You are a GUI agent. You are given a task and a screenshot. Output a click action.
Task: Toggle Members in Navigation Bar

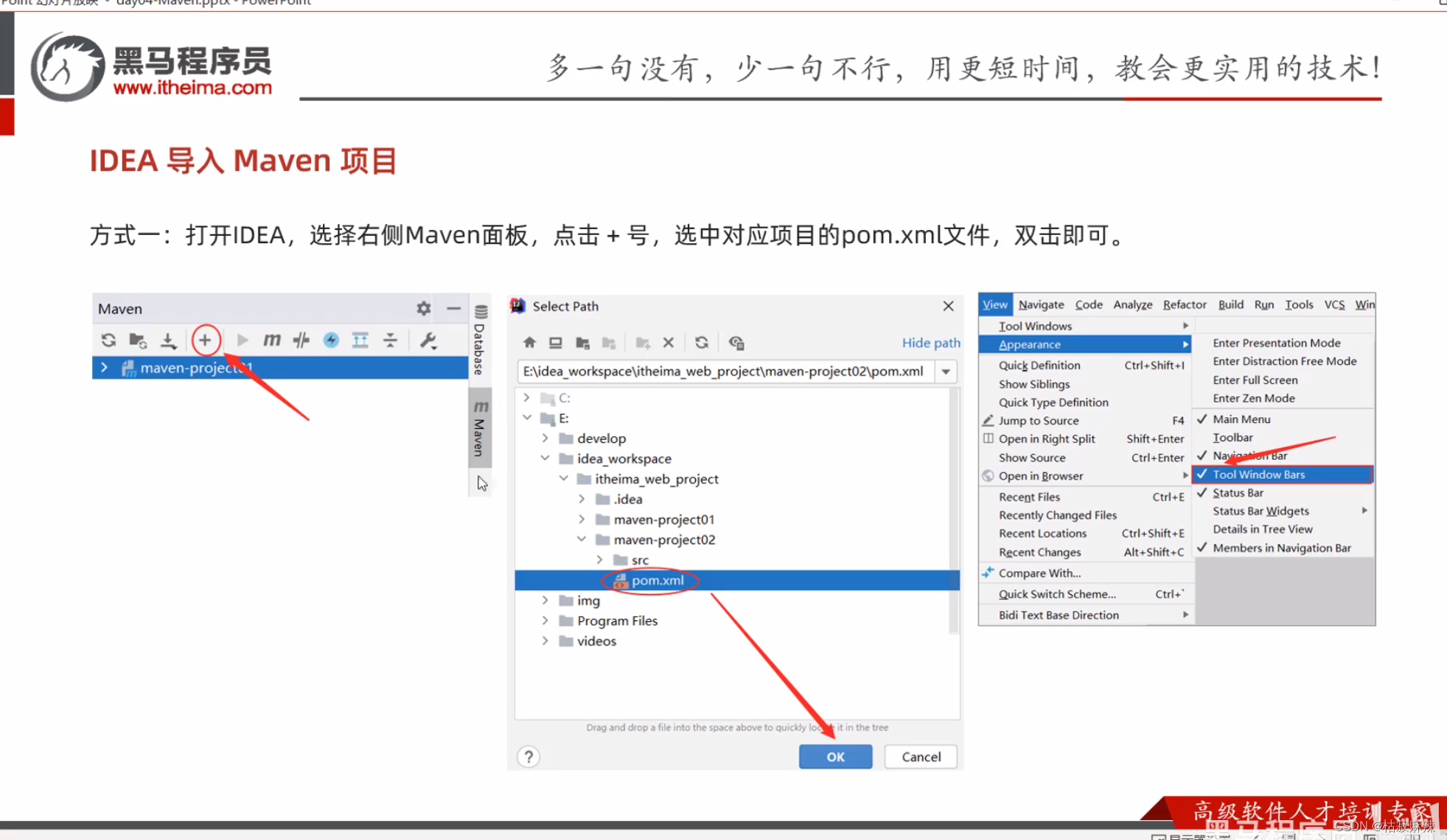(x=1282, y=547)
